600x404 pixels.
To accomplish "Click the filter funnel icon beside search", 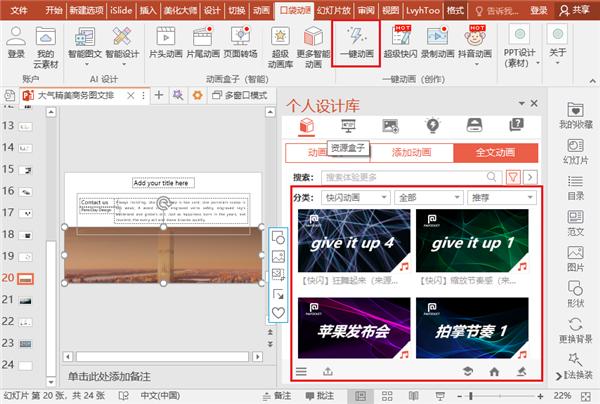I will tap(513, 177).
